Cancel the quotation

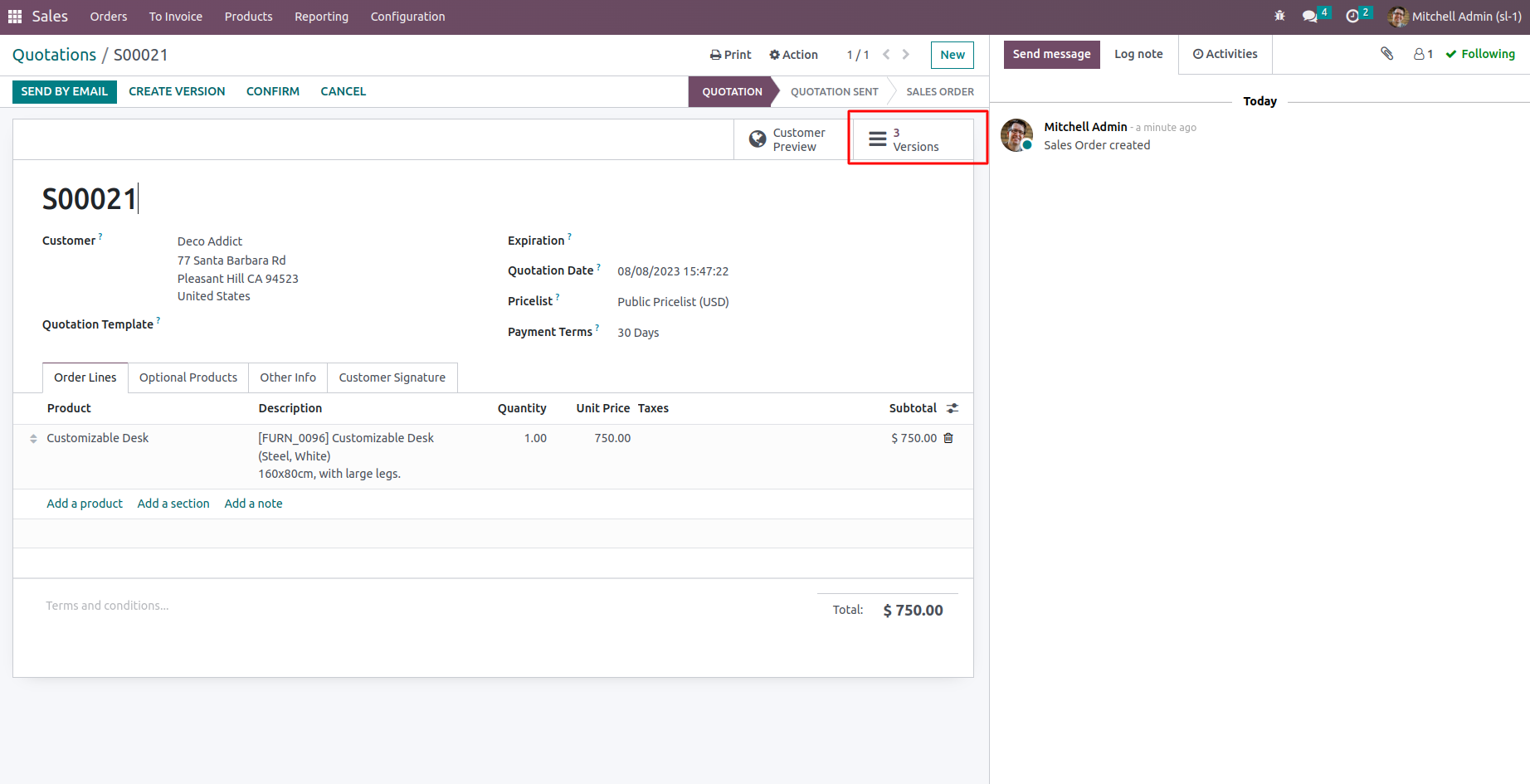[344, 91]
